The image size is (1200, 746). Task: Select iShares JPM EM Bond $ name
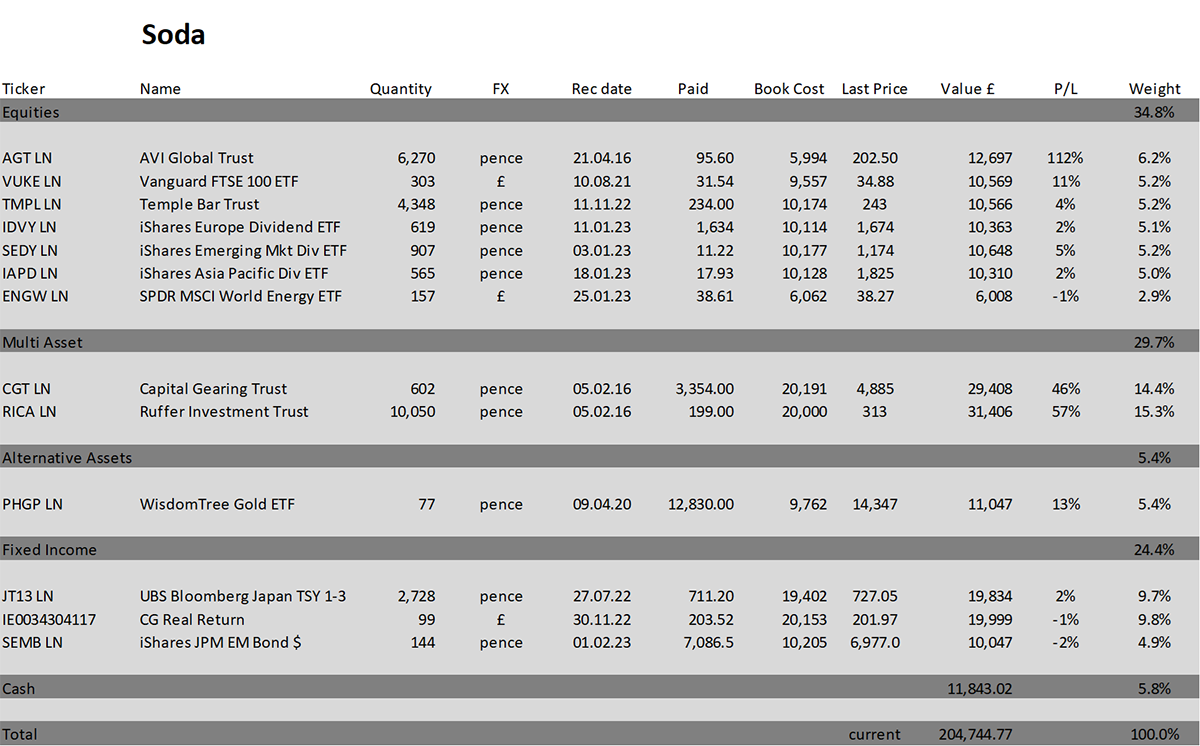coord(221,643)
